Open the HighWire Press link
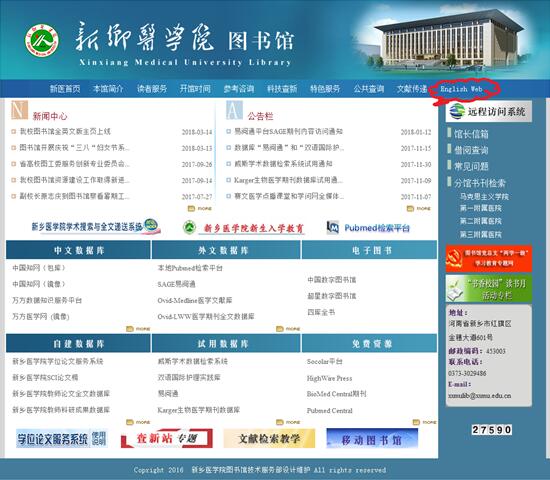Screen dimensions: 550x480 pyautogui.click(x=329, y=378)
